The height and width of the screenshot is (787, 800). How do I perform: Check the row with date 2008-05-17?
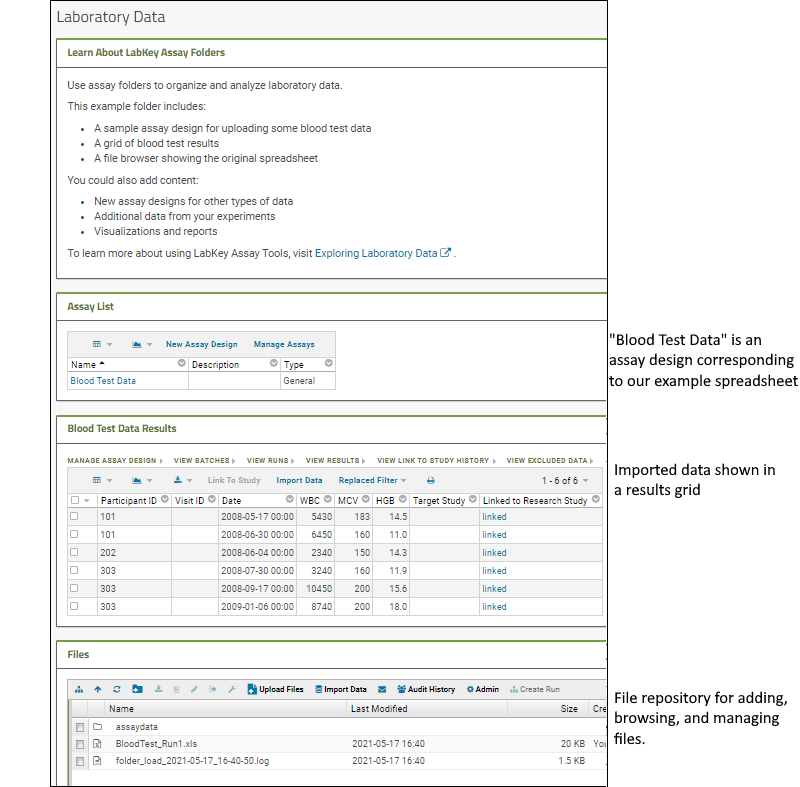click(x=74, y=516)
